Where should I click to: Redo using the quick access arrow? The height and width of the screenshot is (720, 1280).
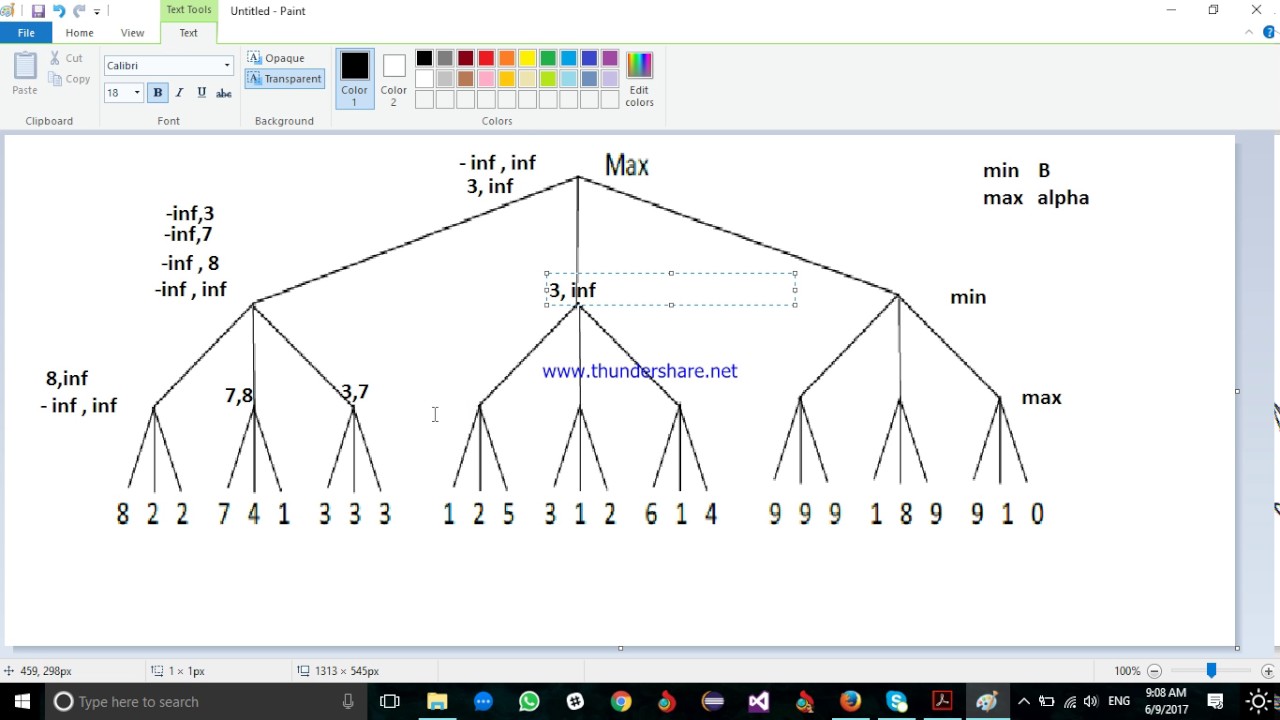coord(79,11)
